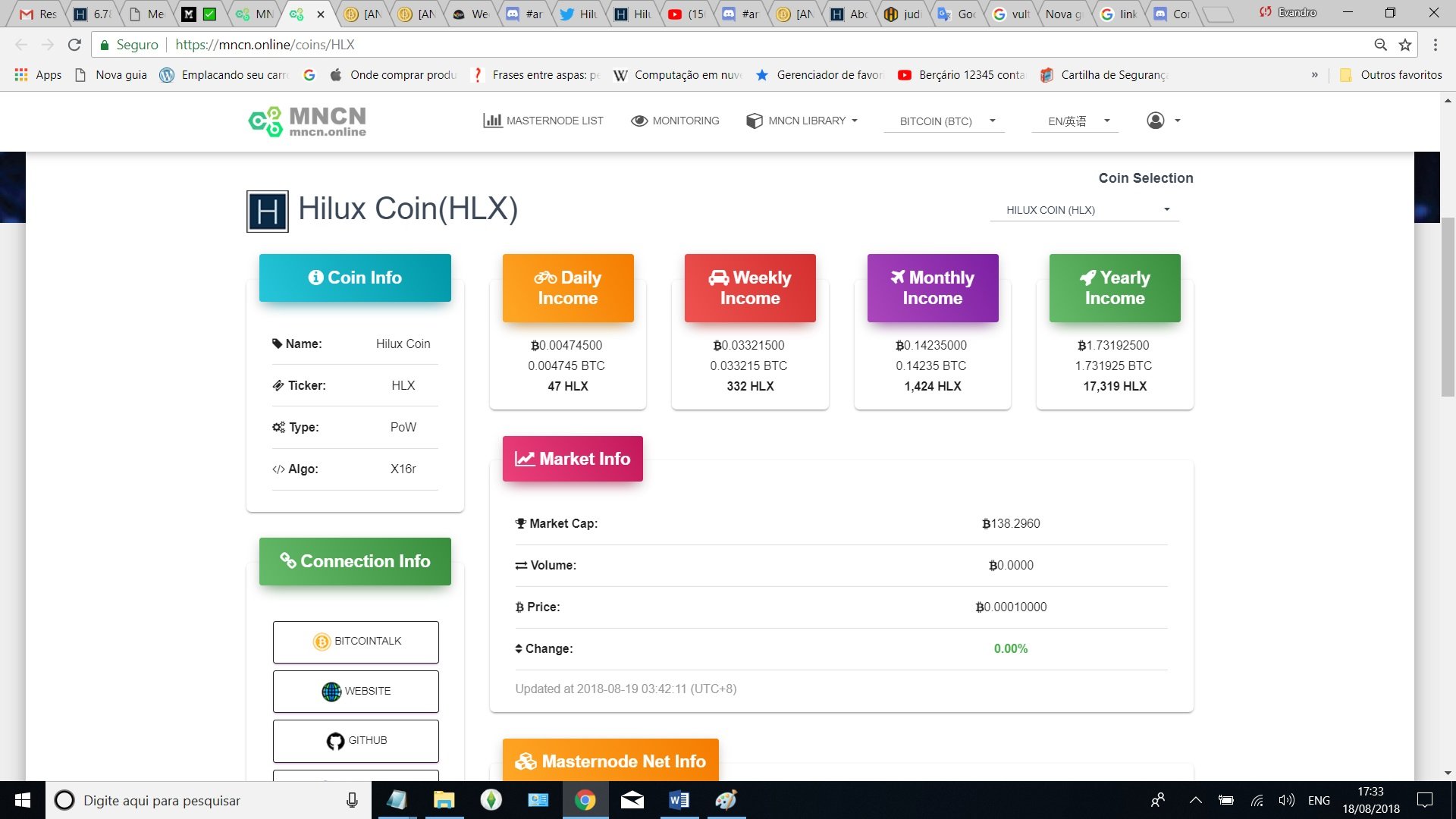Click the Daily Income card header

pos(568,288)
